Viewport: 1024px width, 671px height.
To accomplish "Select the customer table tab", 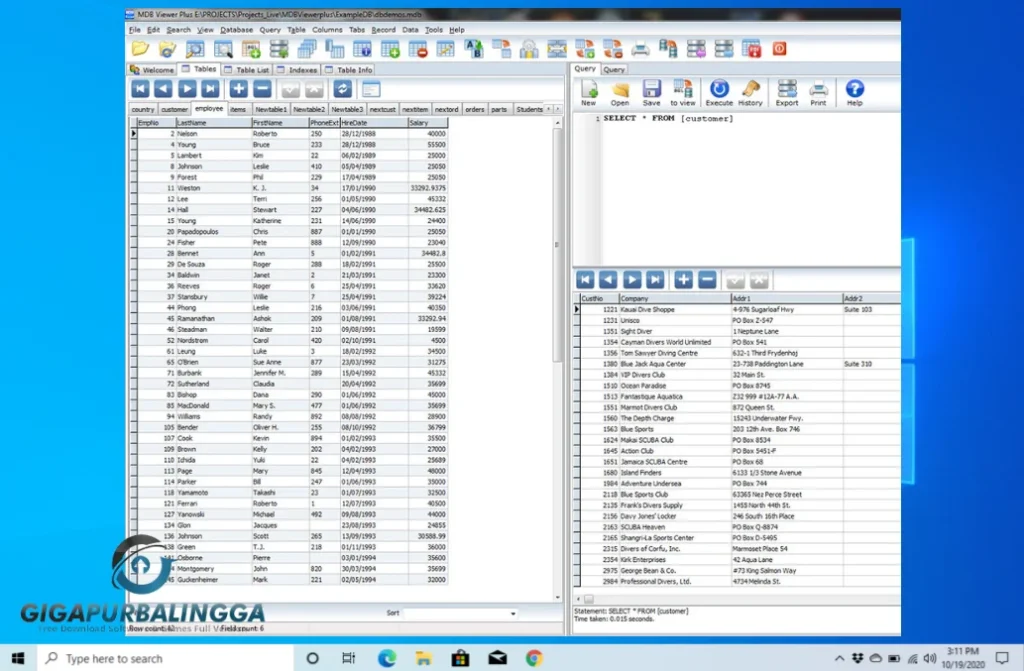I will click(174, 109).
